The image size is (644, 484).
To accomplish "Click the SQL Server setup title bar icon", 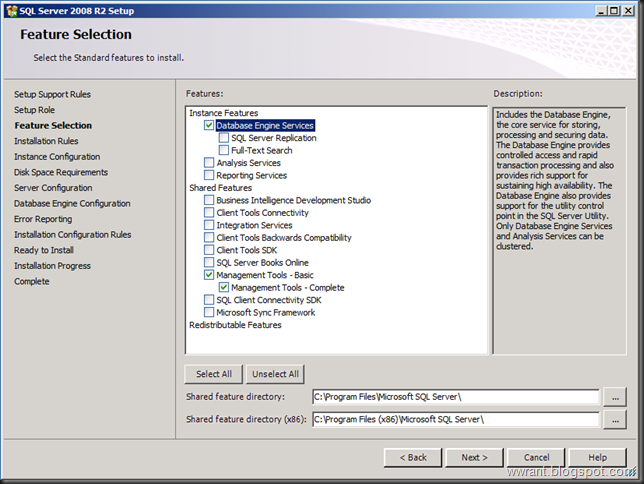I will click(x=12, y=11).
